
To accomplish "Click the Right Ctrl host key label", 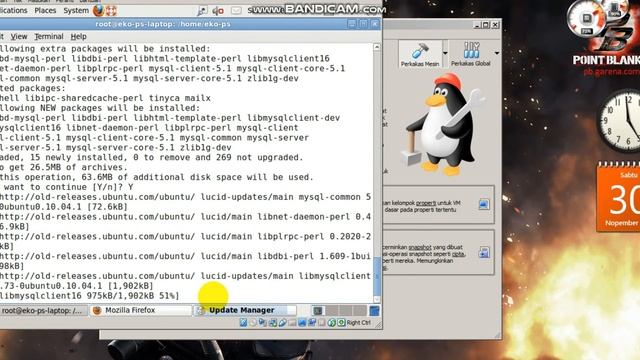I will [359, 322].
